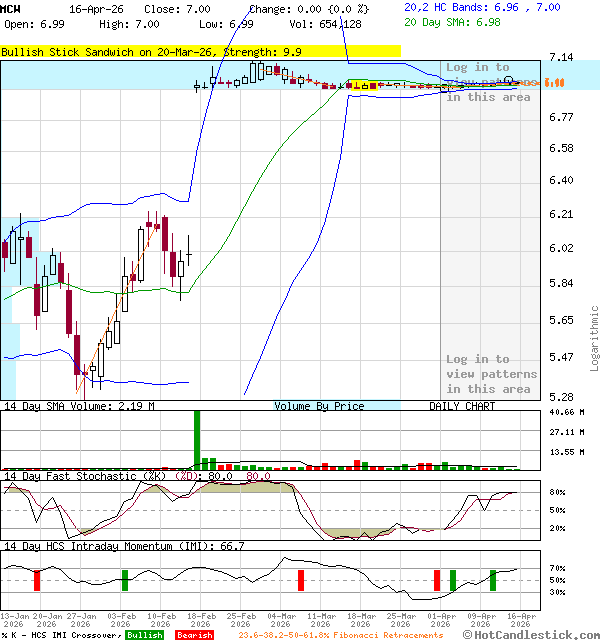Click the copyright icon beside HotCandlestick.com

pyautogui.click(x=468, y=634)
